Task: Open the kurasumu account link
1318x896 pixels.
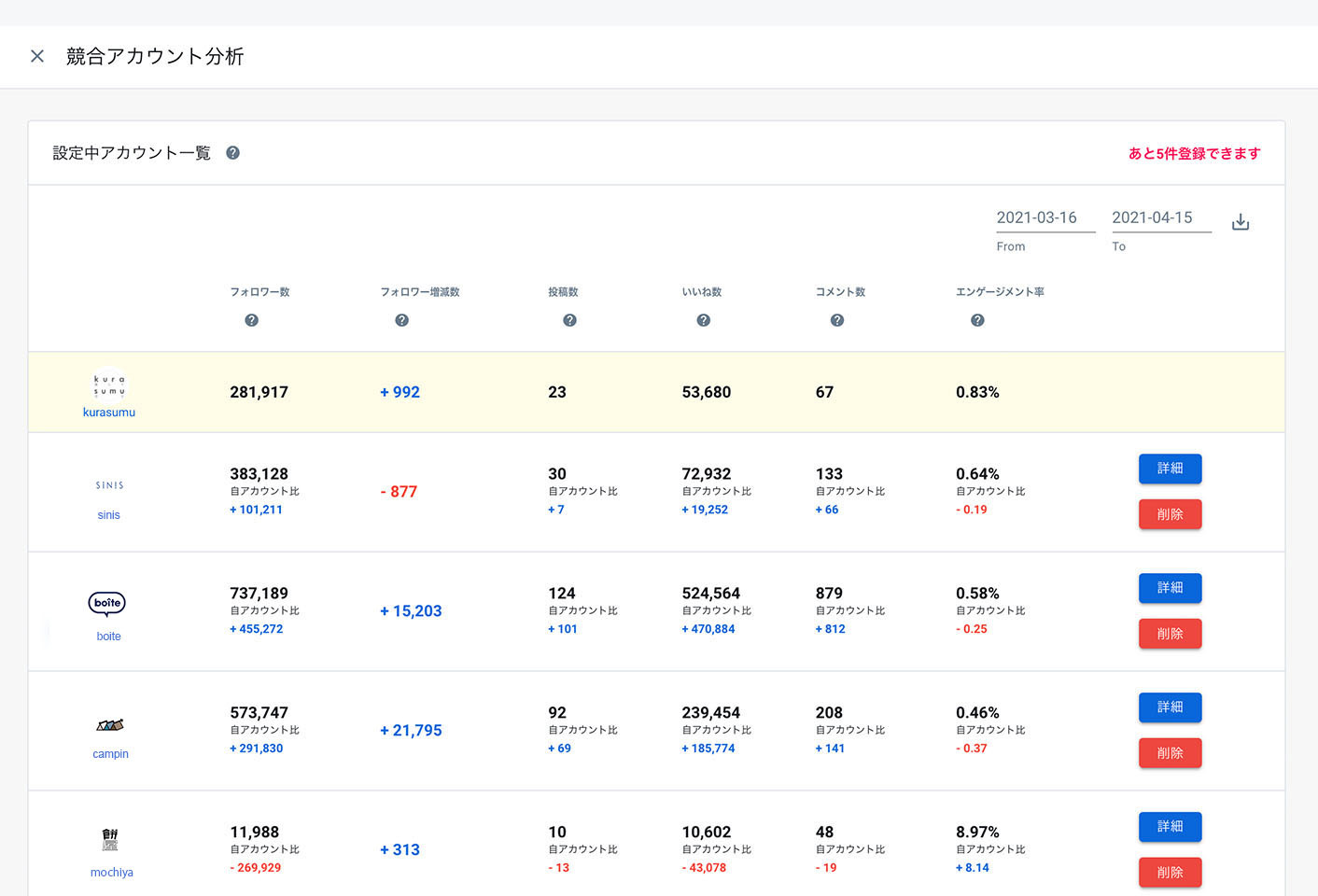Action: (109, 413)
